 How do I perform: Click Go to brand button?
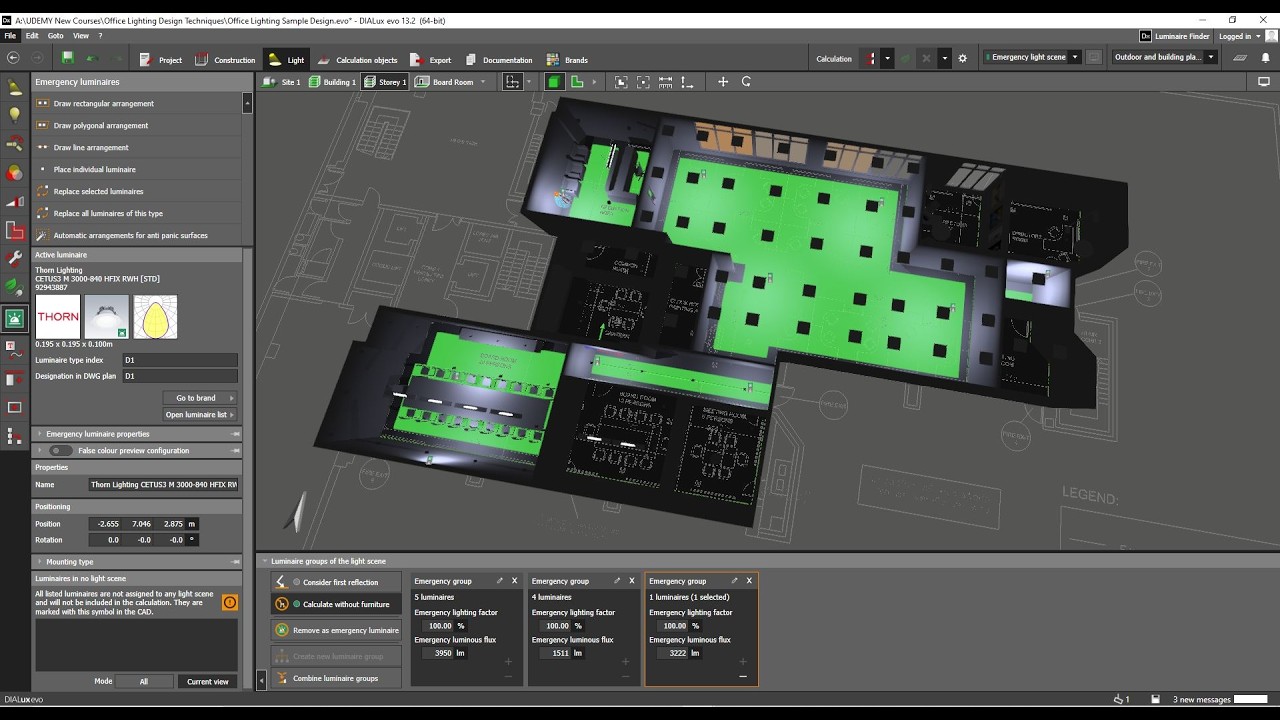pyautogui.click(x=200, y=398)
